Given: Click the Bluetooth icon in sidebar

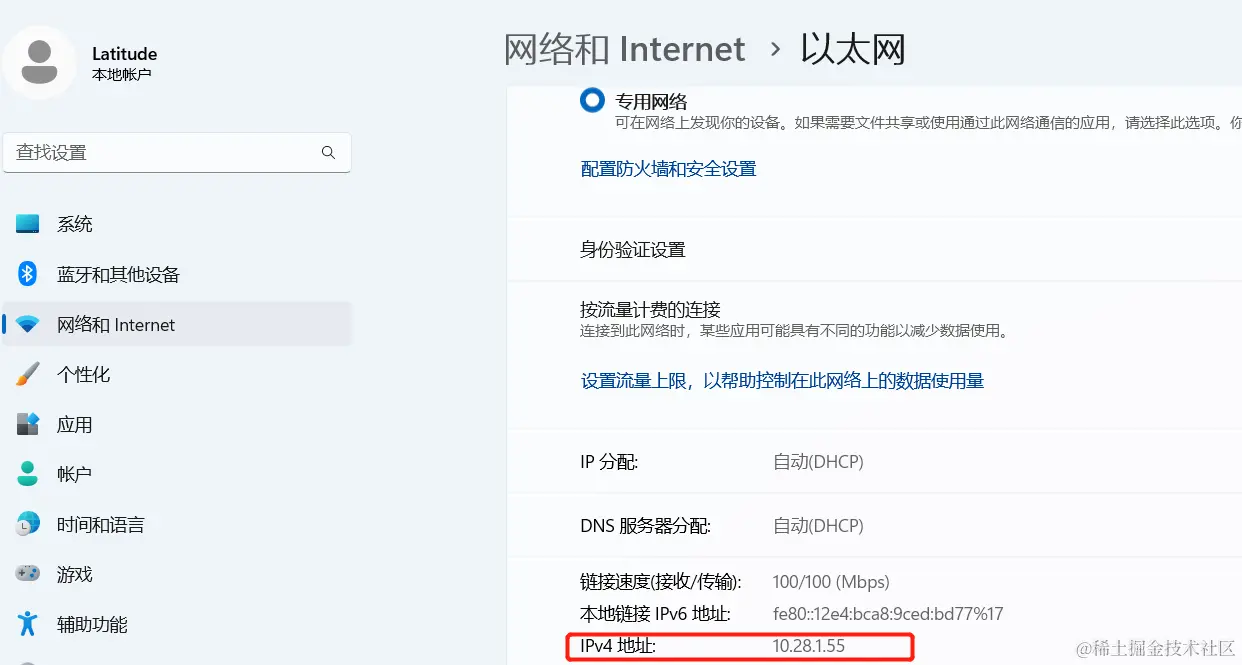Looking at the screenshot, I should pos(28,274).
